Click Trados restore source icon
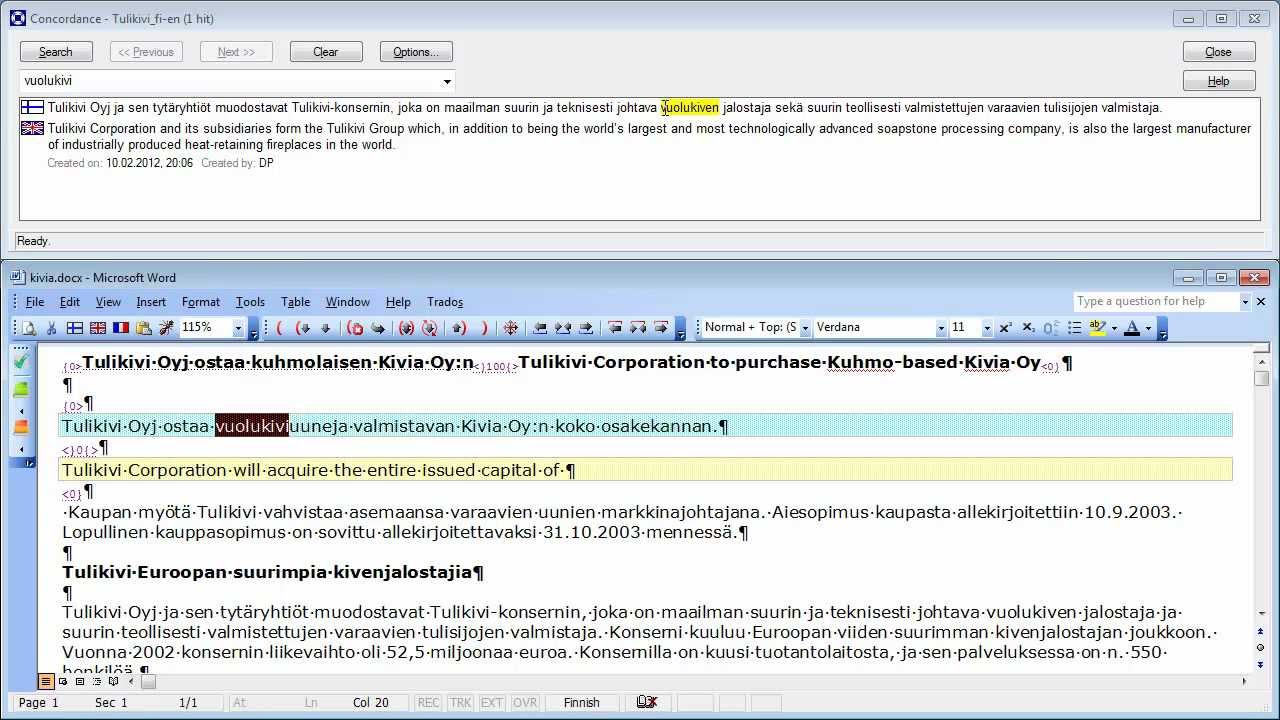The image size is (1280, 720). pyautogui.click(x=355, y=327)
